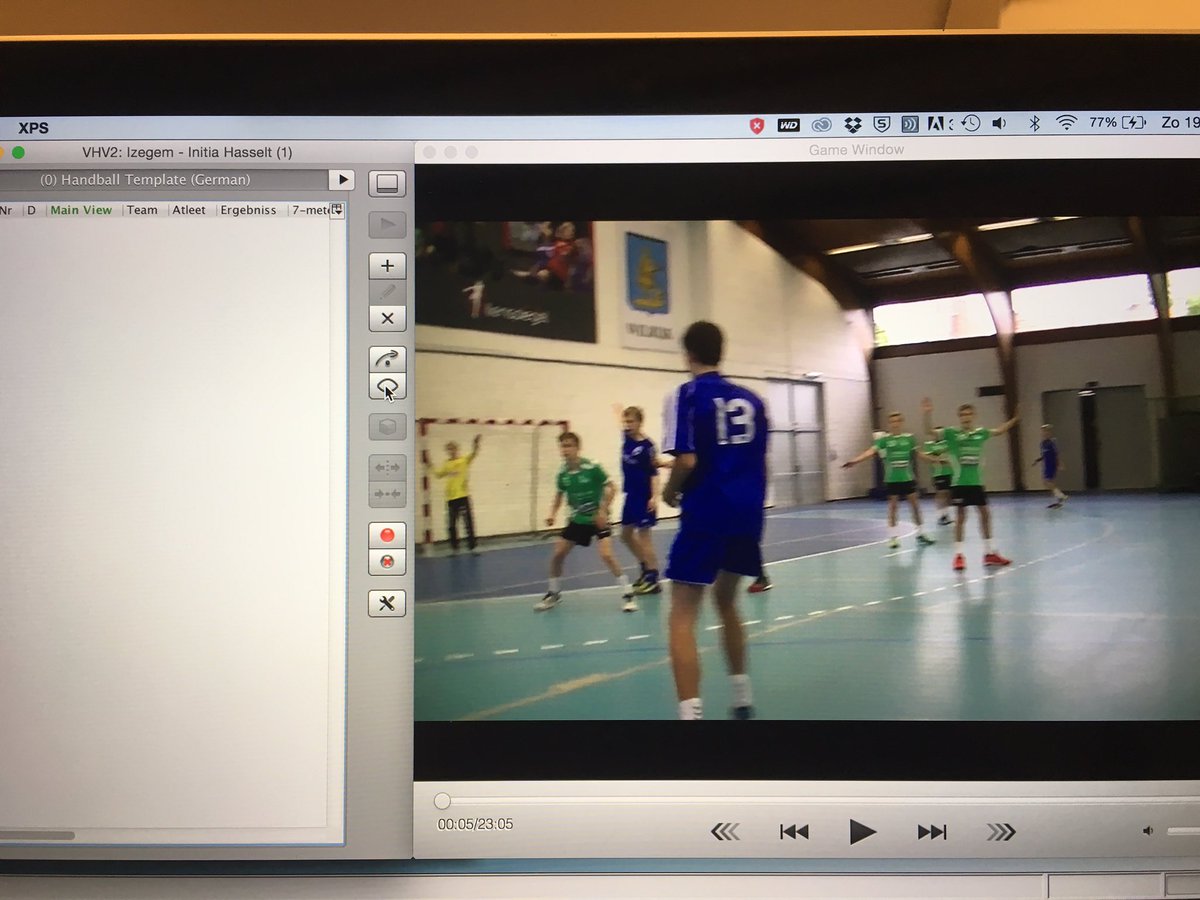This screenshot has height=900, width=1200.
Task: Skip to next clip in Game Window
Action: (x=931, y=831)
